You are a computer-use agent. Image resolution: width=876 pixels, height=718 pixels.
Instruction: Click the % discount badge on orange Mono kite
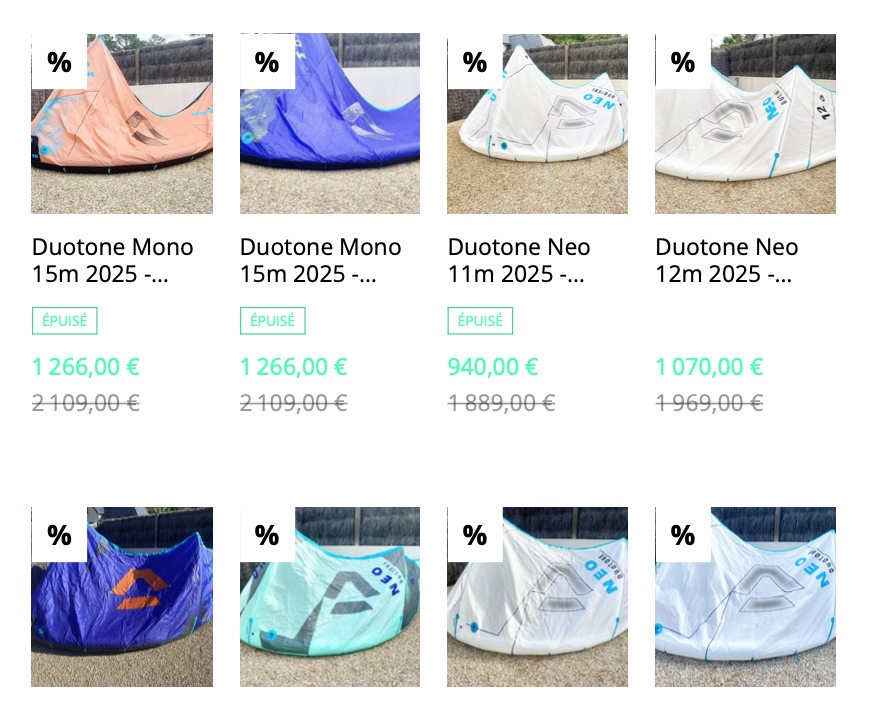pyautogui.click(x=59, y=61)
